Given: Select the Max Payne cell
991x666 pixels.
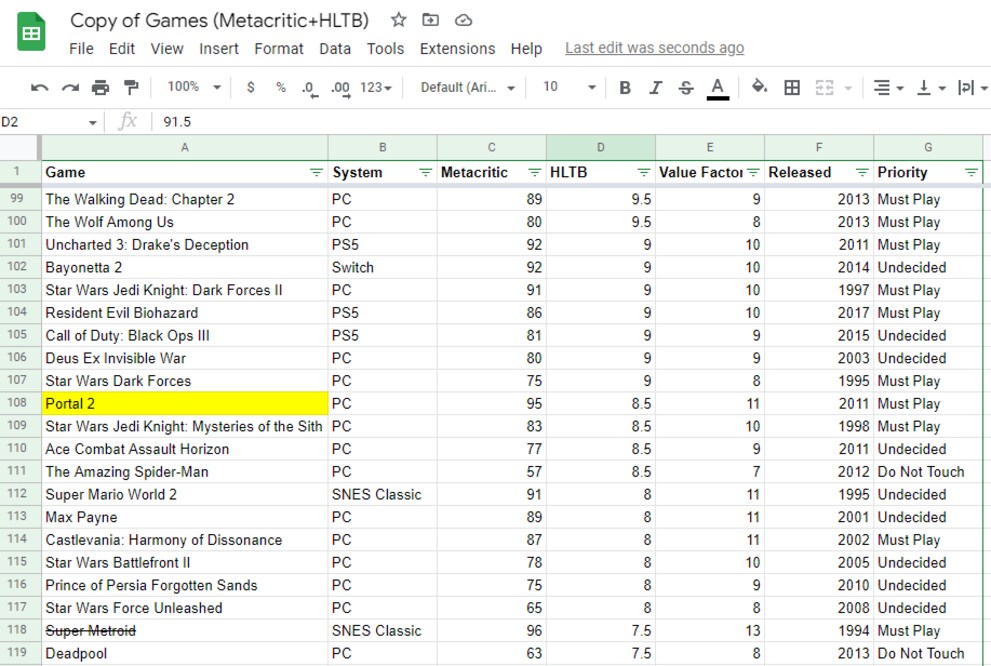Looking at the screenshot, I should tap(185, 517).
